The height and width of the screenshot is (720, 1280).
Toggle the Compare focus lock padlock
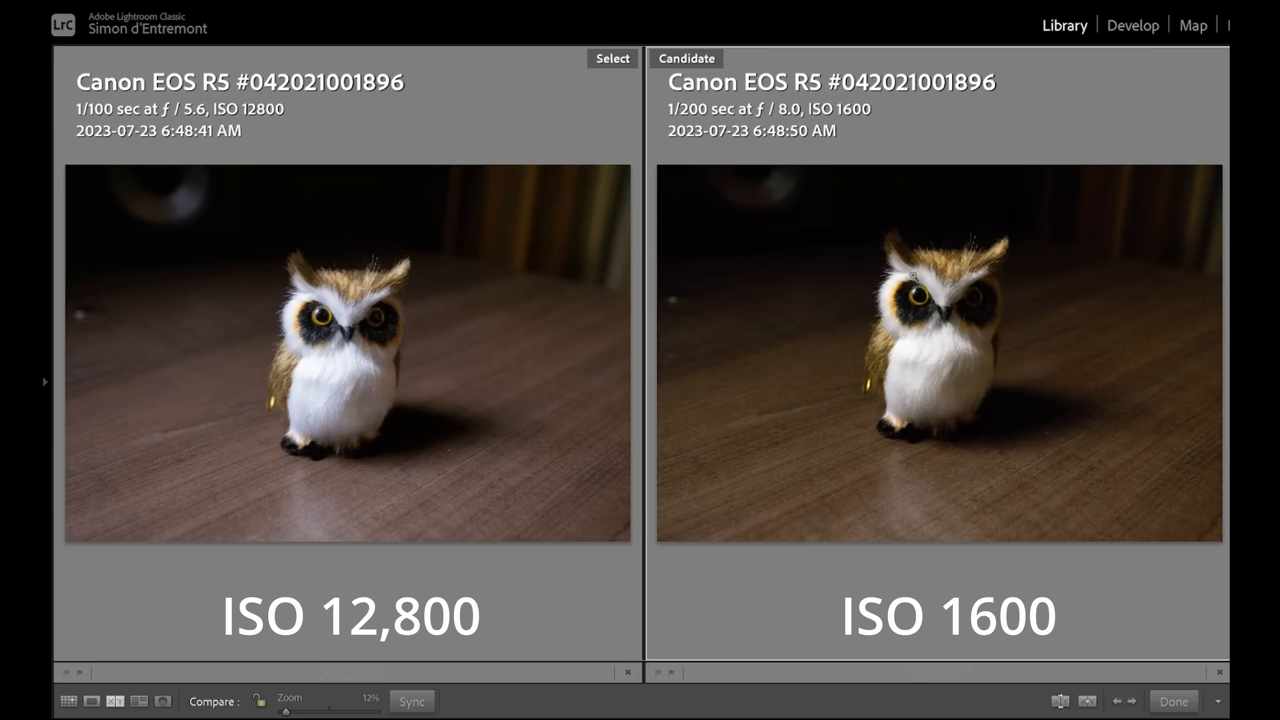(259, 701)
